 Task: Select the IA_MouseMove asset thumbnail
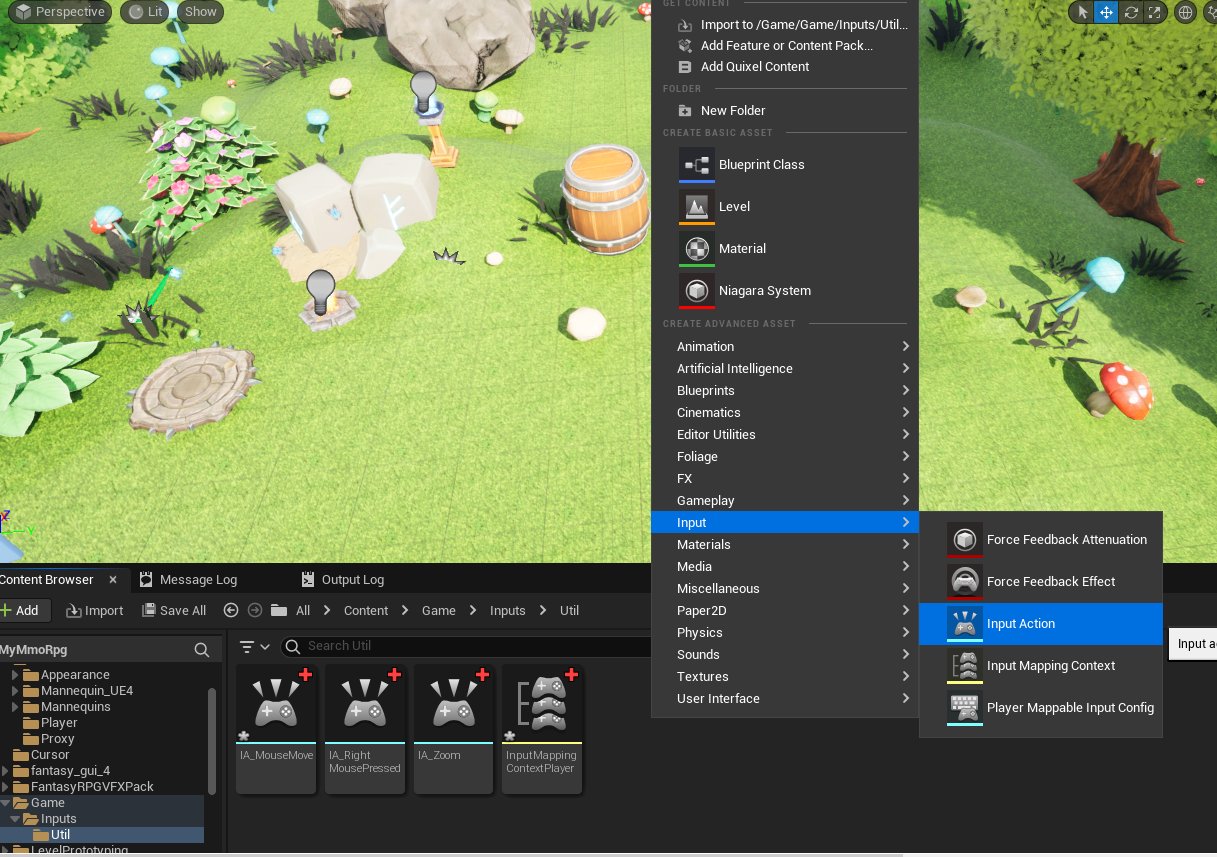(276, 728)
